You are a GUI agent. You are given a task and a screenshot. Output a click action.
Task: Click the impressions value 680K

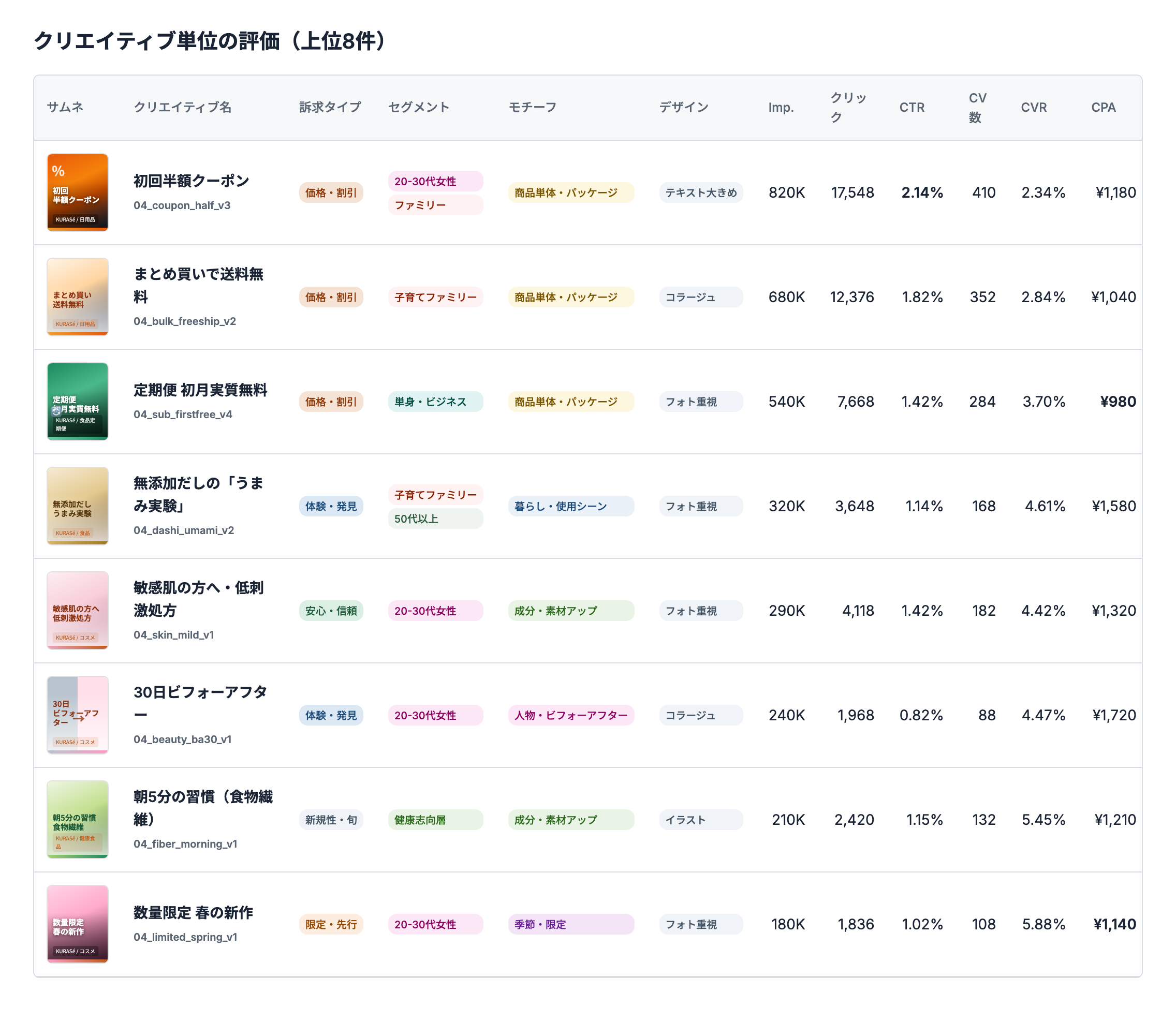pos(786,298)
